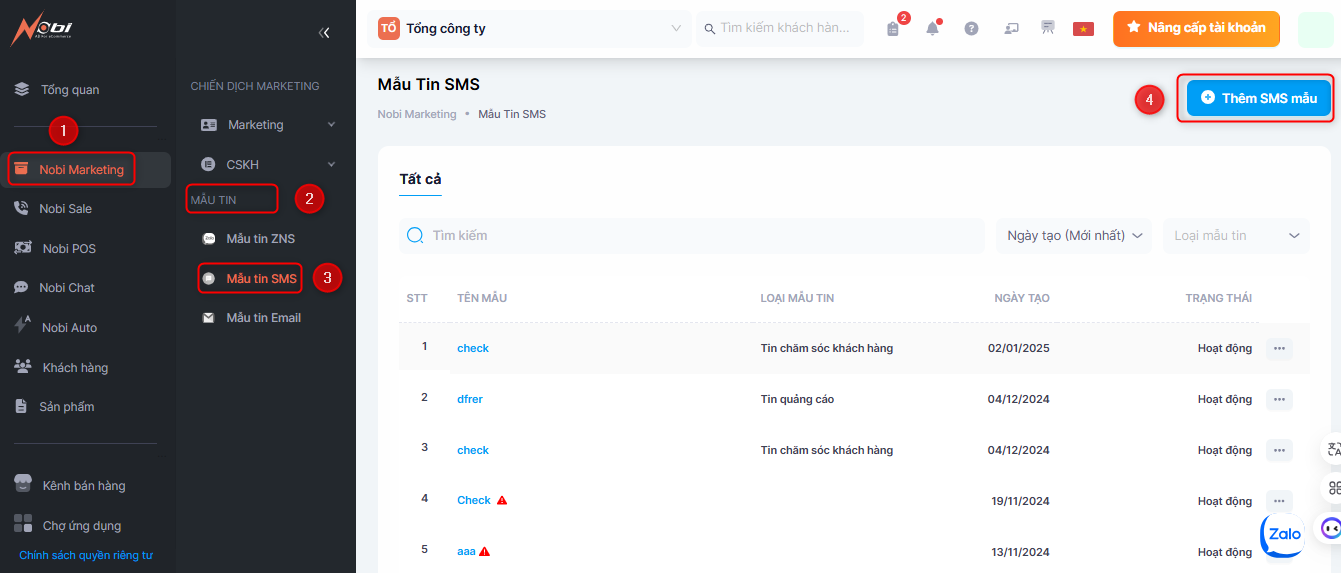
Task: Select Mẫu tin ZNS in sidebar
Action: point(260,239)
